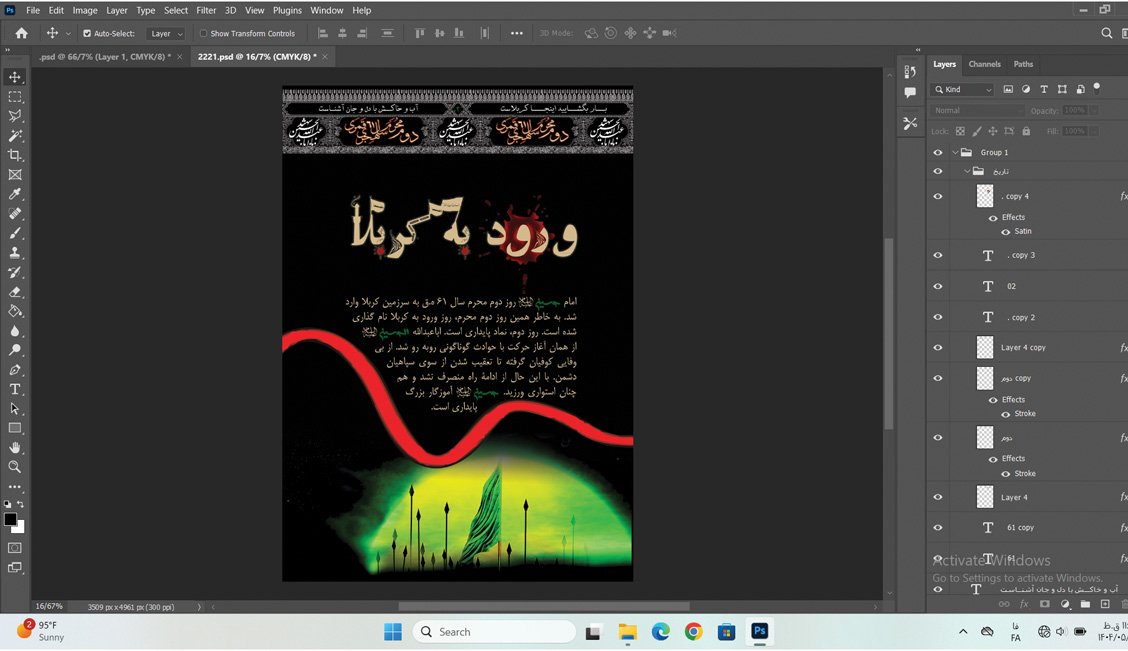This screenshot has width=1128, height=651.
Task: Select the Polygonal Lasso tool
Action: (14, 116)
